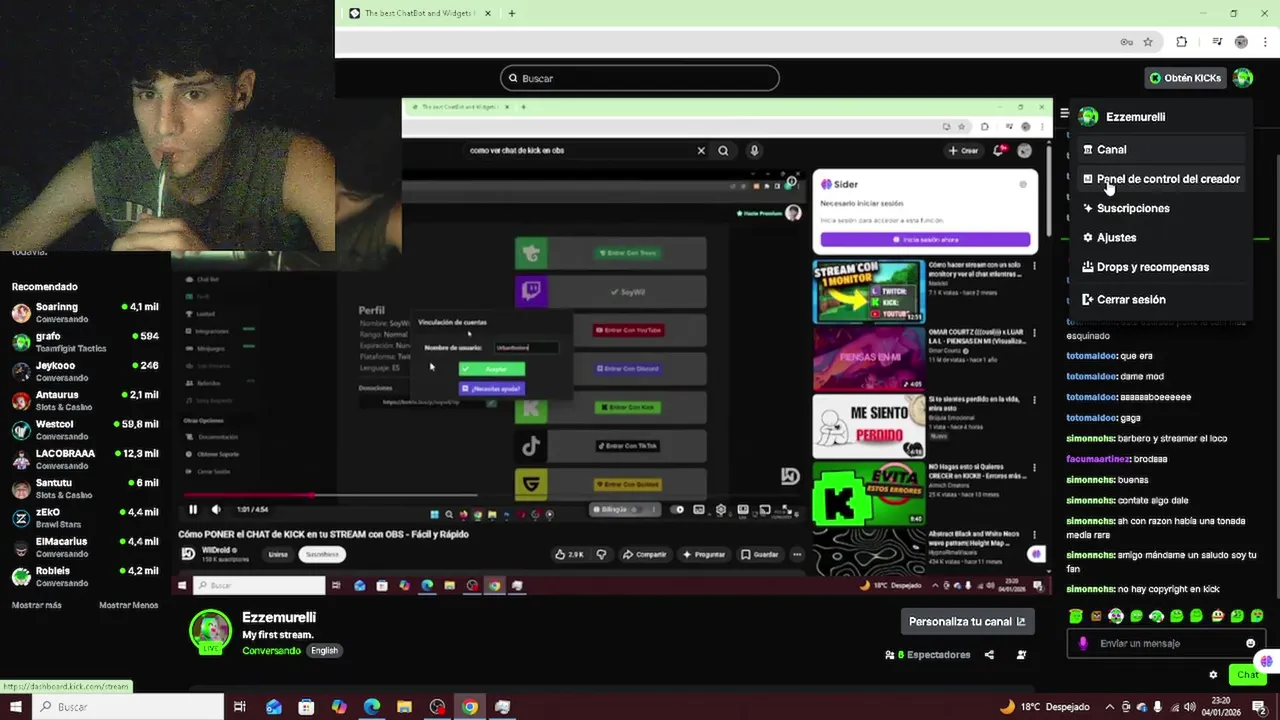
Task: Open recommended channel Robleis
Action: (85, 576)
